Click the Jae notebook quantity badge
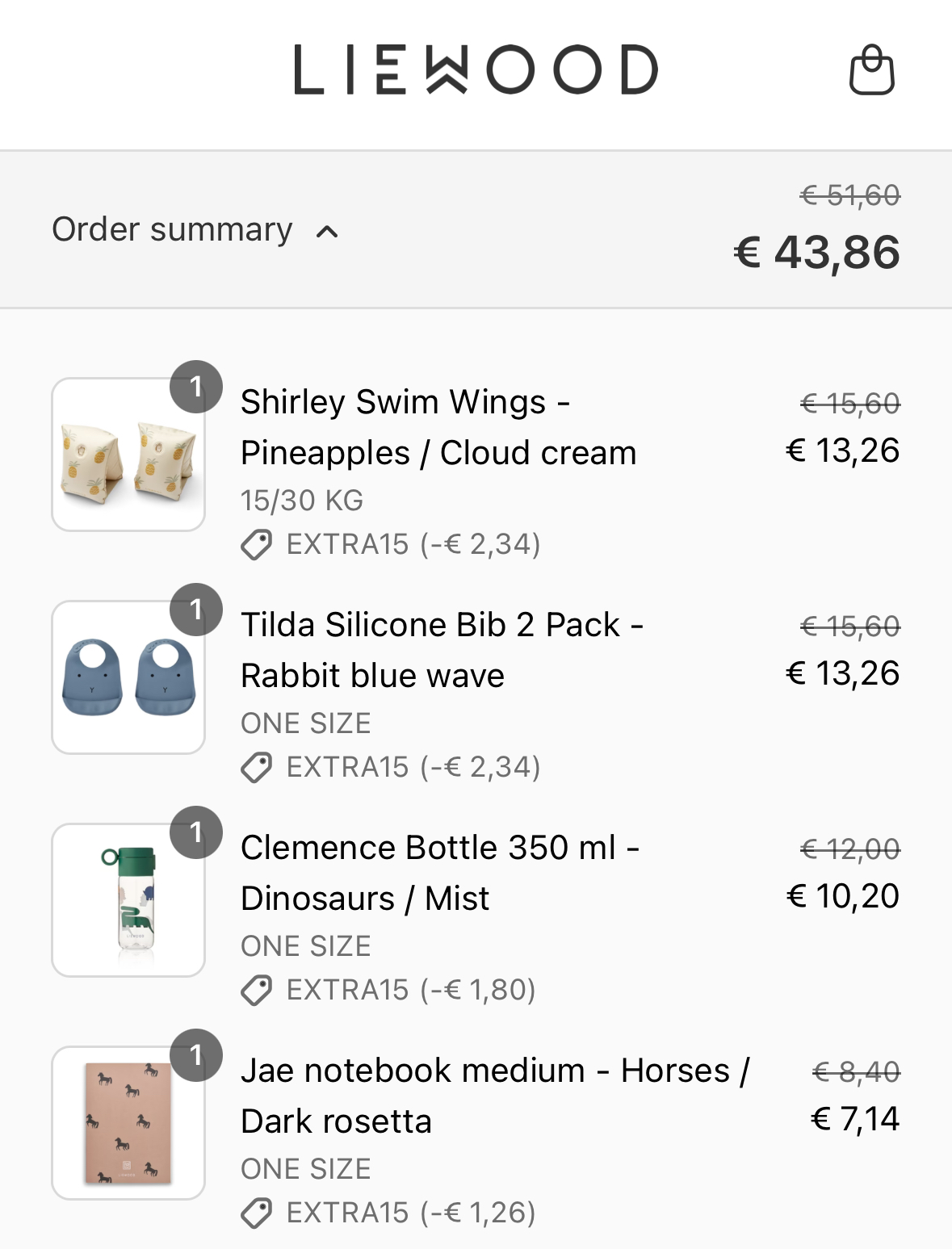The image size is (952, 1249). [x=195, y=1055]
